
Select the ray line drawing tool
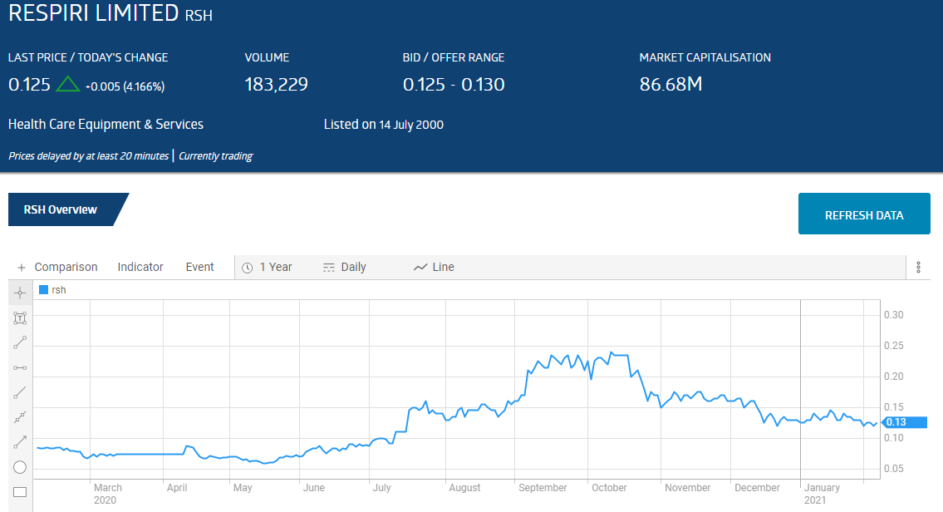(x=20, y=393)
